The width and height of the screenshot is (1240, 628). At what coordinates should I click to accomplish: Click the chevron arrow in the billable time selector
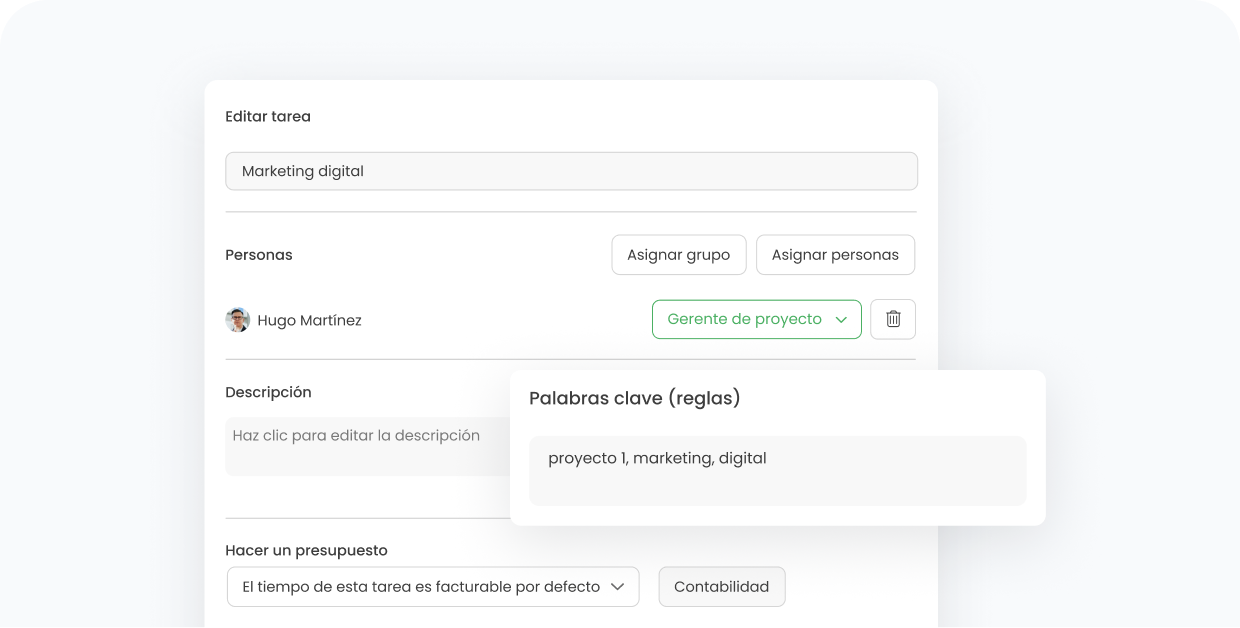click(x=618, y=587)
